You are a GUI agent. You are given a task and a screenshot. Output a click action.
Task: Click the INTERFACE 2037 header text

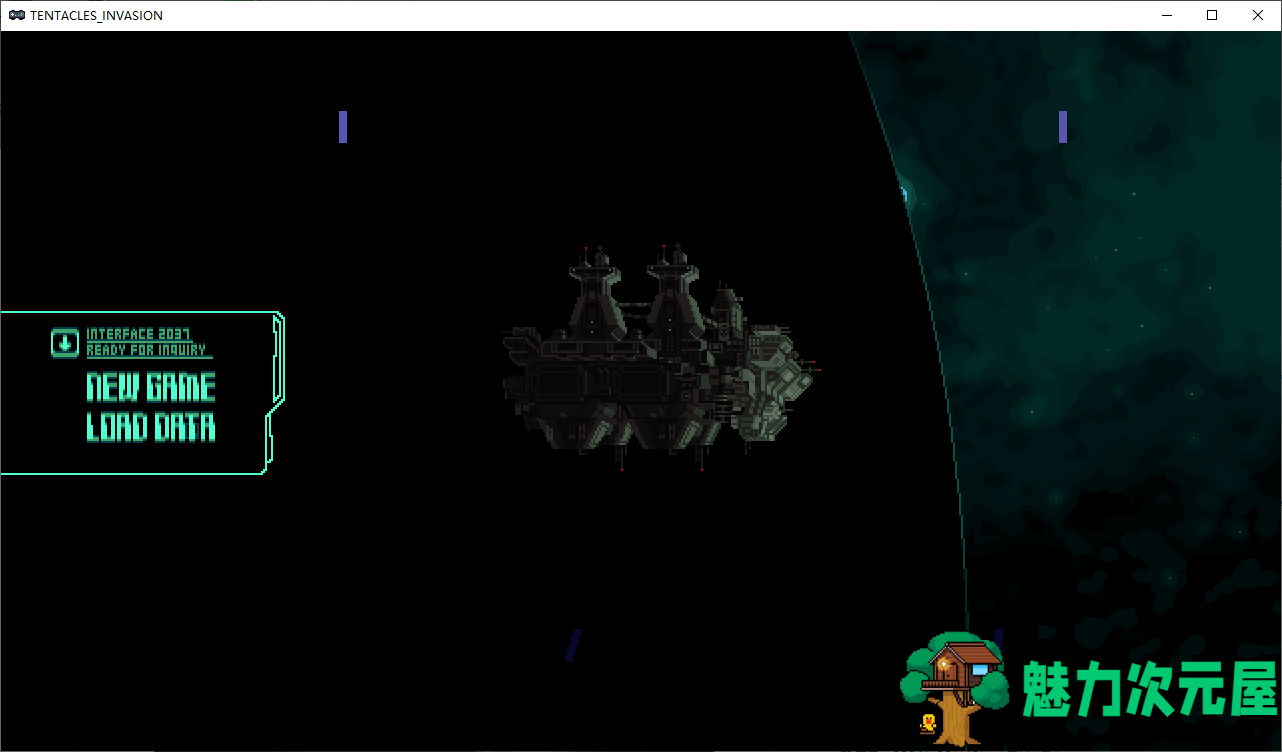(x=138, y=334)
